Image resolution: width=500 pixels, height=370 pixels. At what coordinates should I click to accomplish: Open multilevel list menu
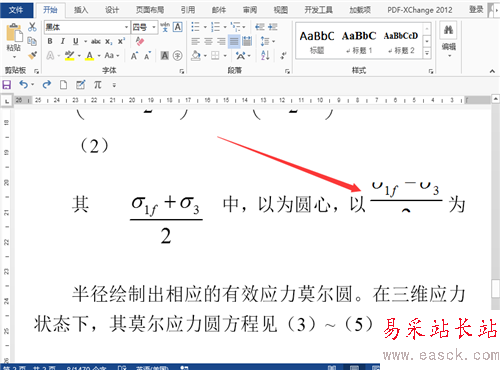(236, 27)
